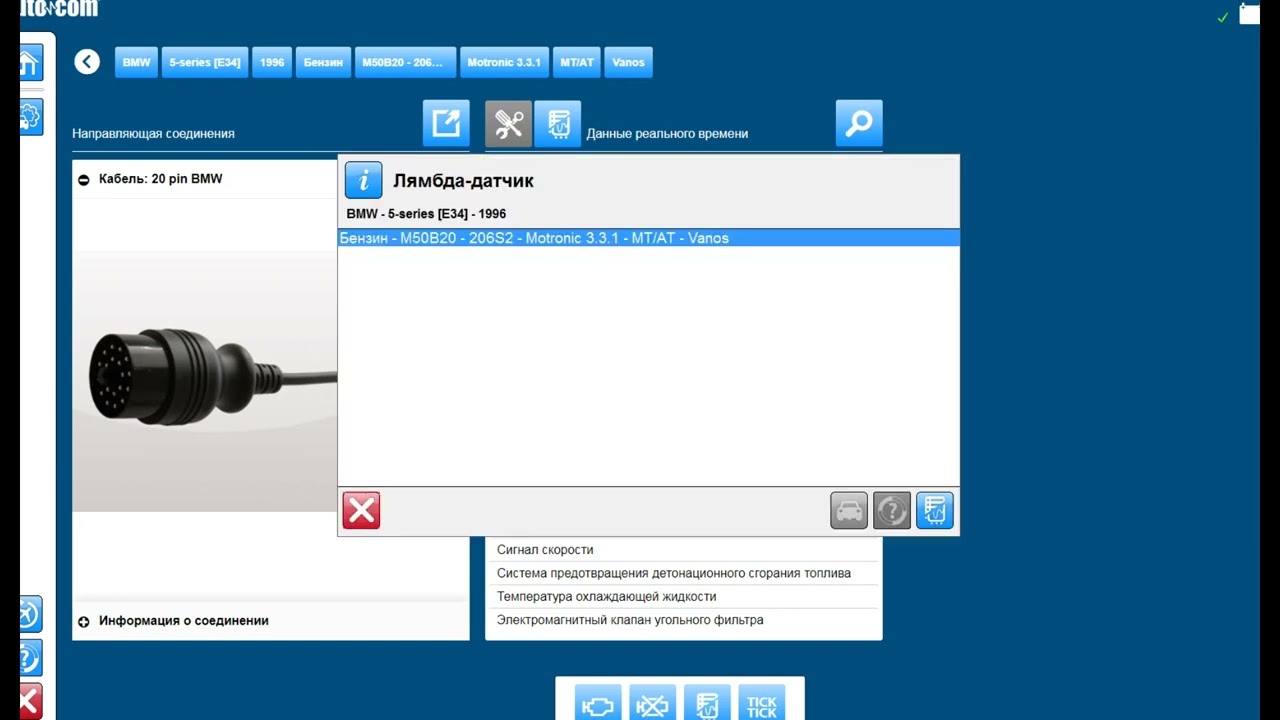Select the MT/AT breadcrumb
The height and width of the screenshot is (720, 1280).
tap(577, 62)
